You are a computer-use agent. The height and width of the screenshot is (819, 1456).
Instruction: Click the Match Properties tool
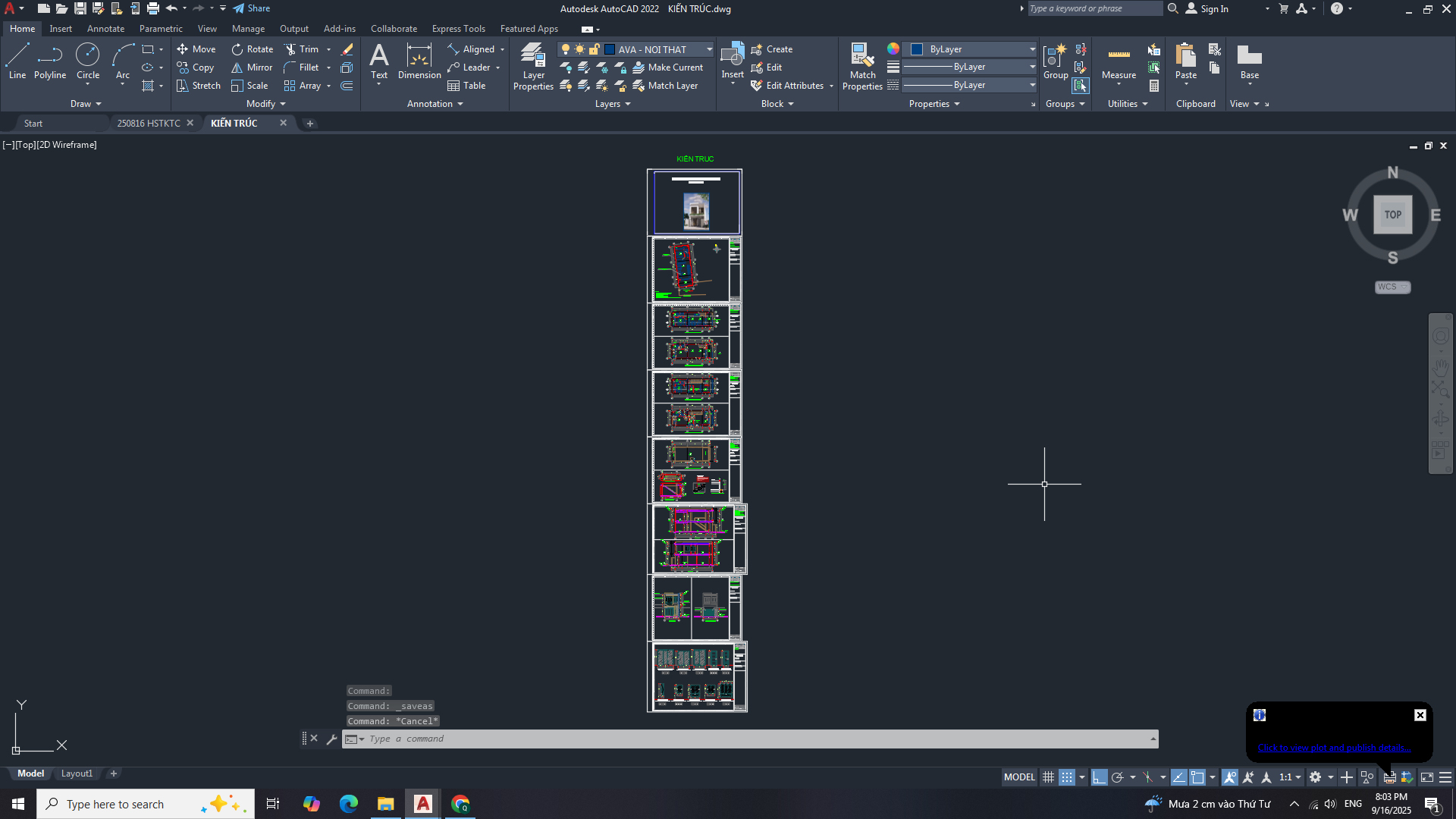pos(862,67)
